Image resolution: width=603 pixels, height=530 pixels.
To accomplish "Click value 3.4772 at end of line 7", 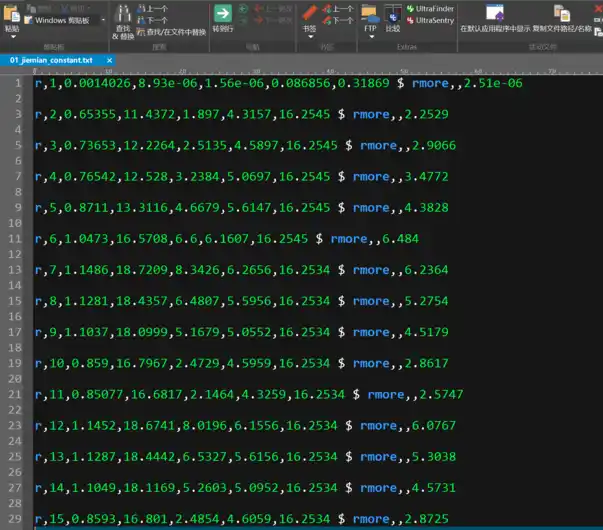I will (426, 177).
